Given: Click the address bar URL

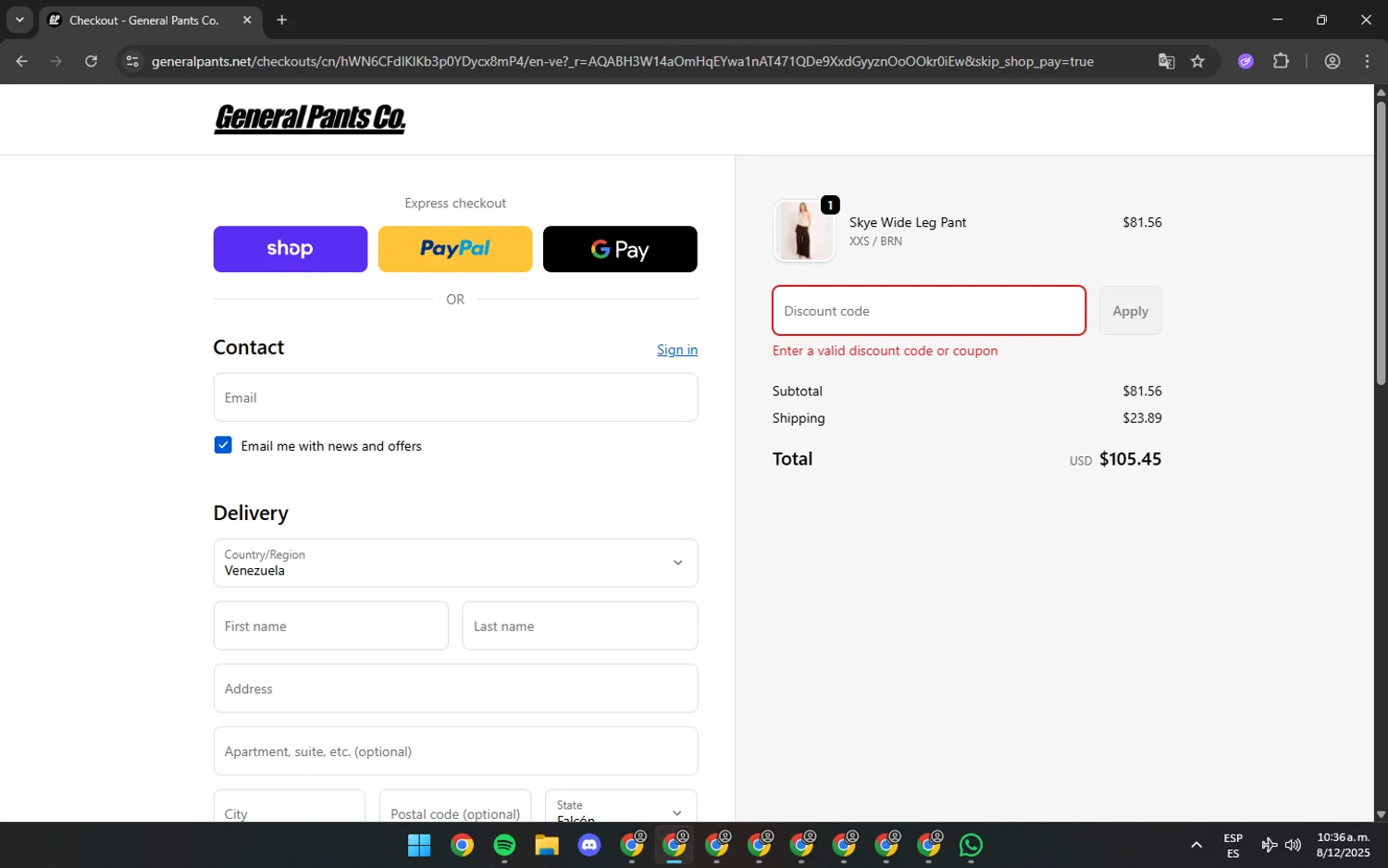Looking at the screenshot, I should point(622,61).
